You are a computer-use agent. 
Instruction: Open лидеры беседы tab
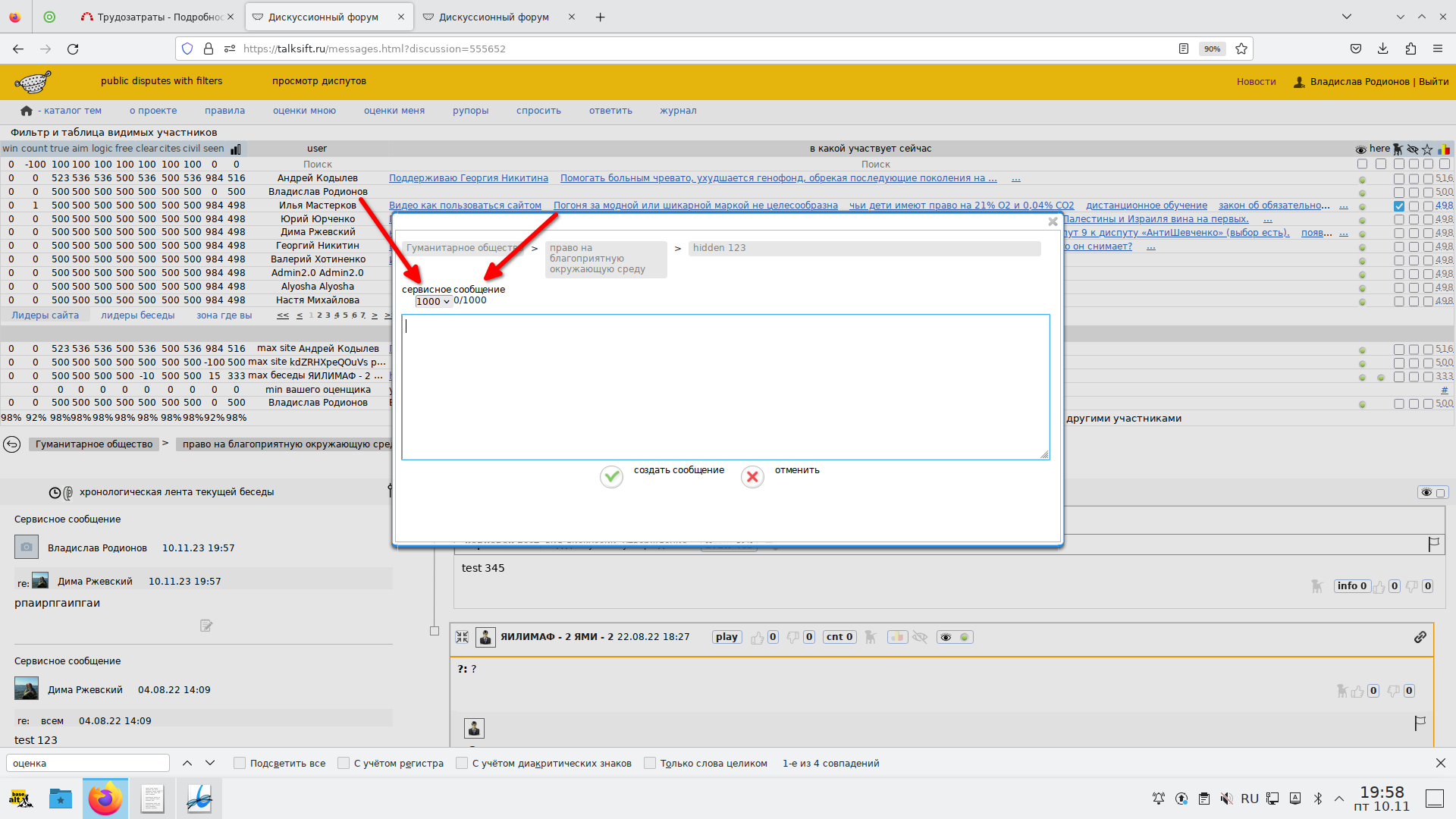coord(138,315)
